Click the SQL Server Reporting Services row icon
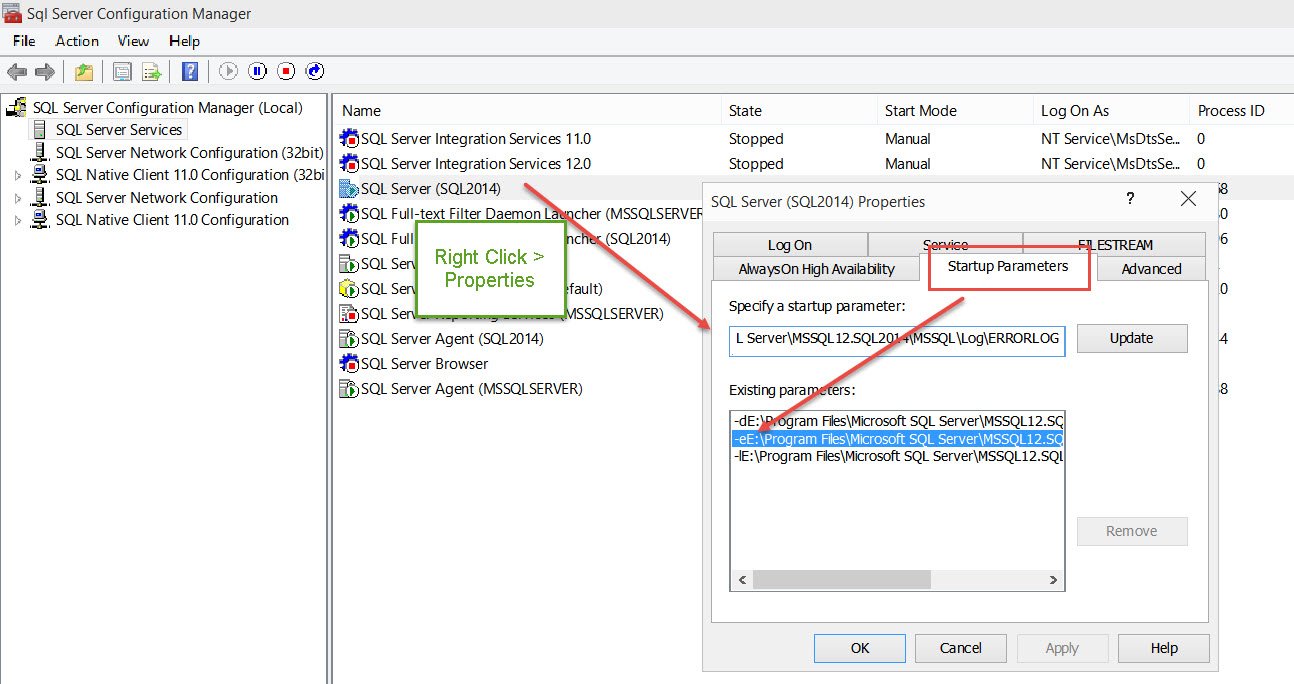Image resolution: width=1294 pixels, height=684 pixels. click(349, 314)
